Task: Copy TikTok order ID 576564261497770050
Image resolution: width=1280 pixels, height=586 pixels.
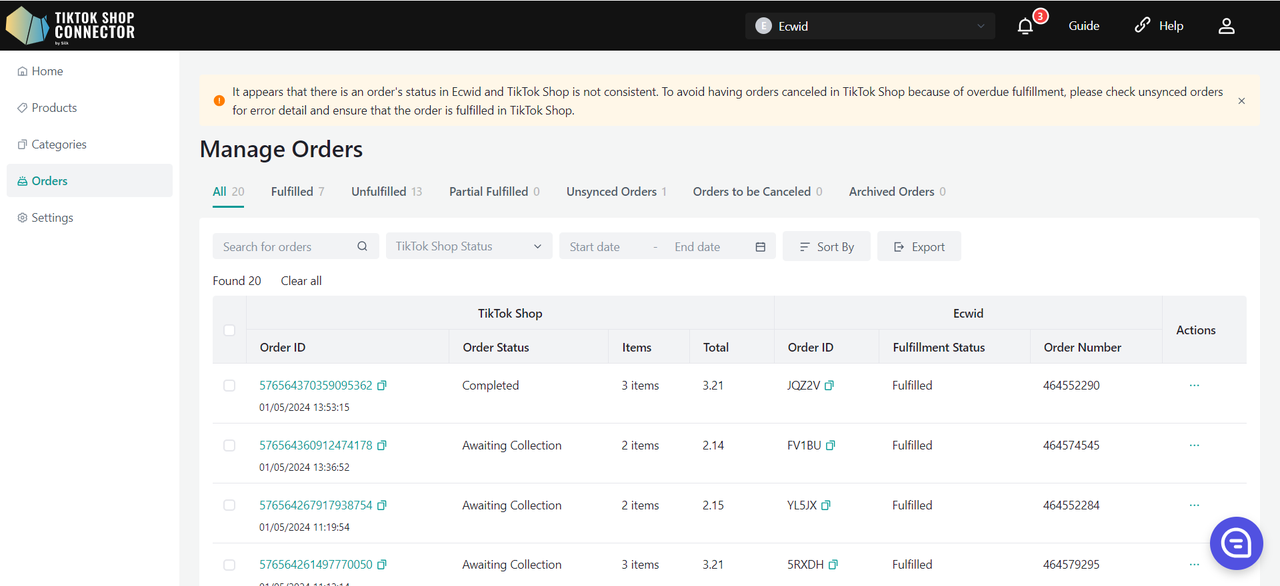Action: coord(382,564)
